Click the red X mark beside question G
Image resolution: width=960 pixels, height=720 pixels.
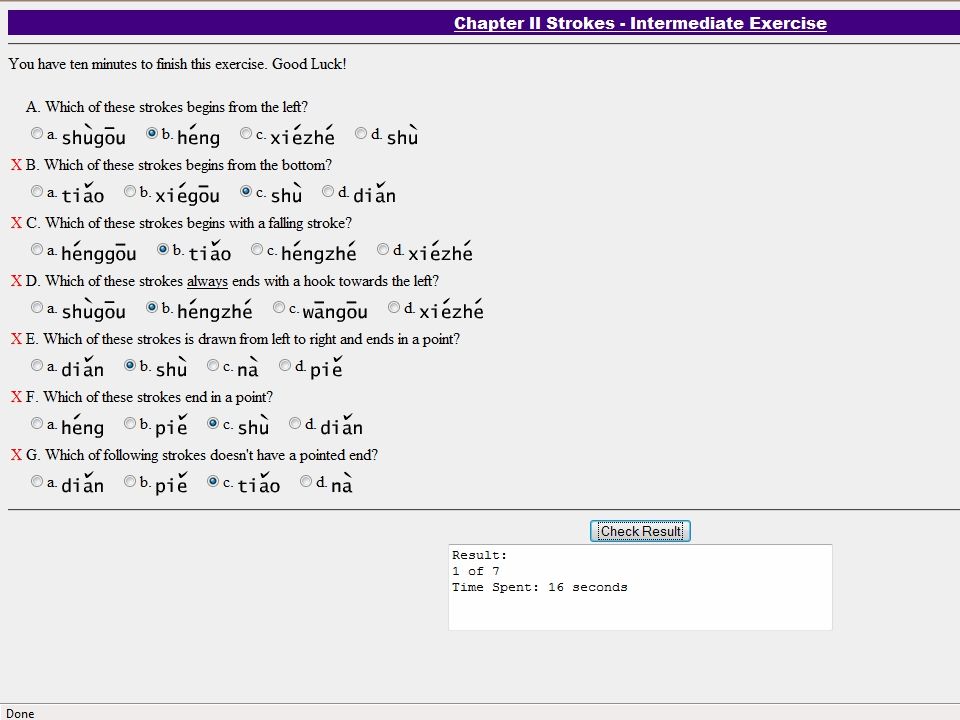click(16, 455)
